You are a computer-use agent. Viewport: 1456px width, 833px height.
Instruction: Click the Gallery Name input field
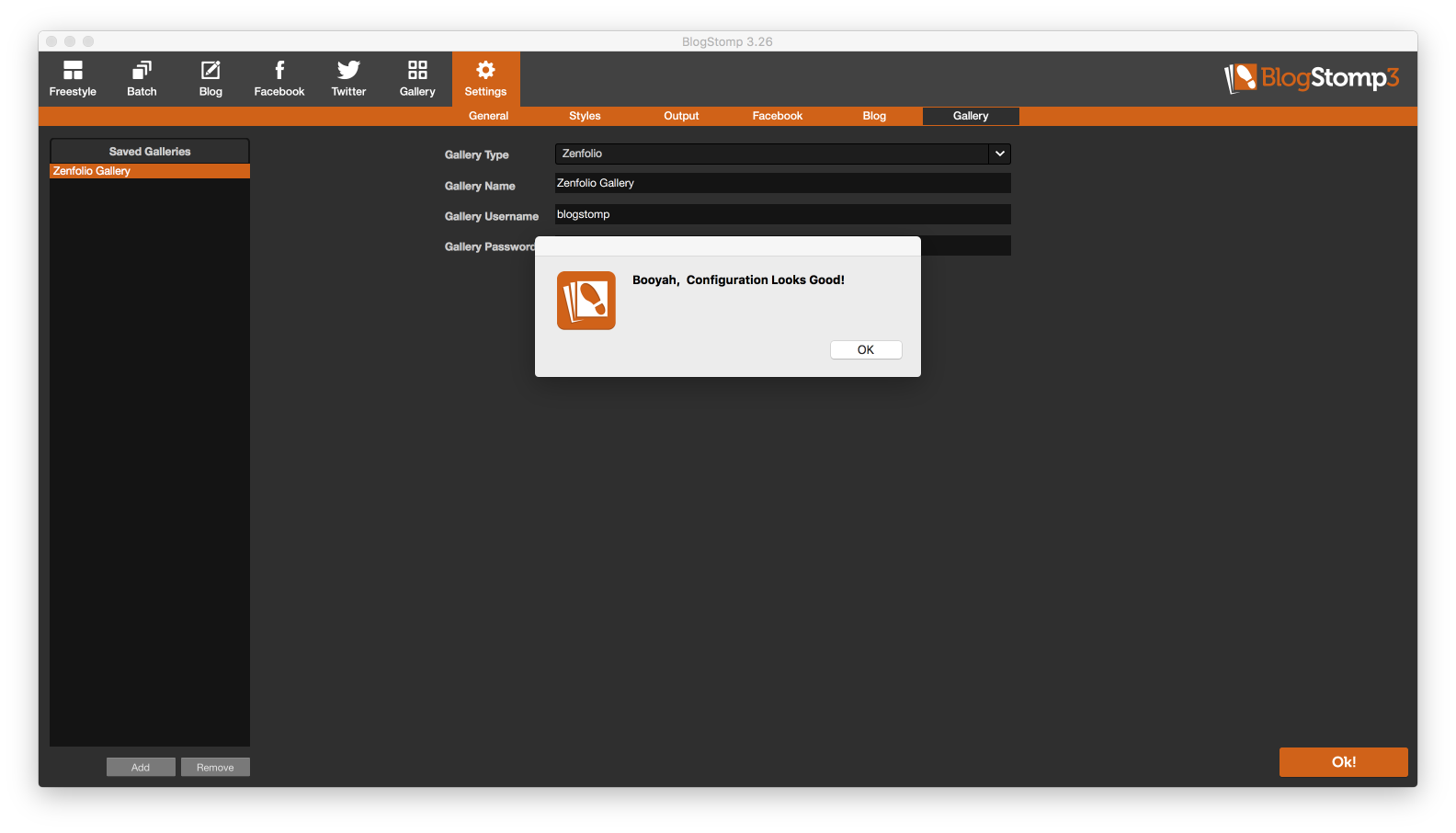tap(783, 183)
